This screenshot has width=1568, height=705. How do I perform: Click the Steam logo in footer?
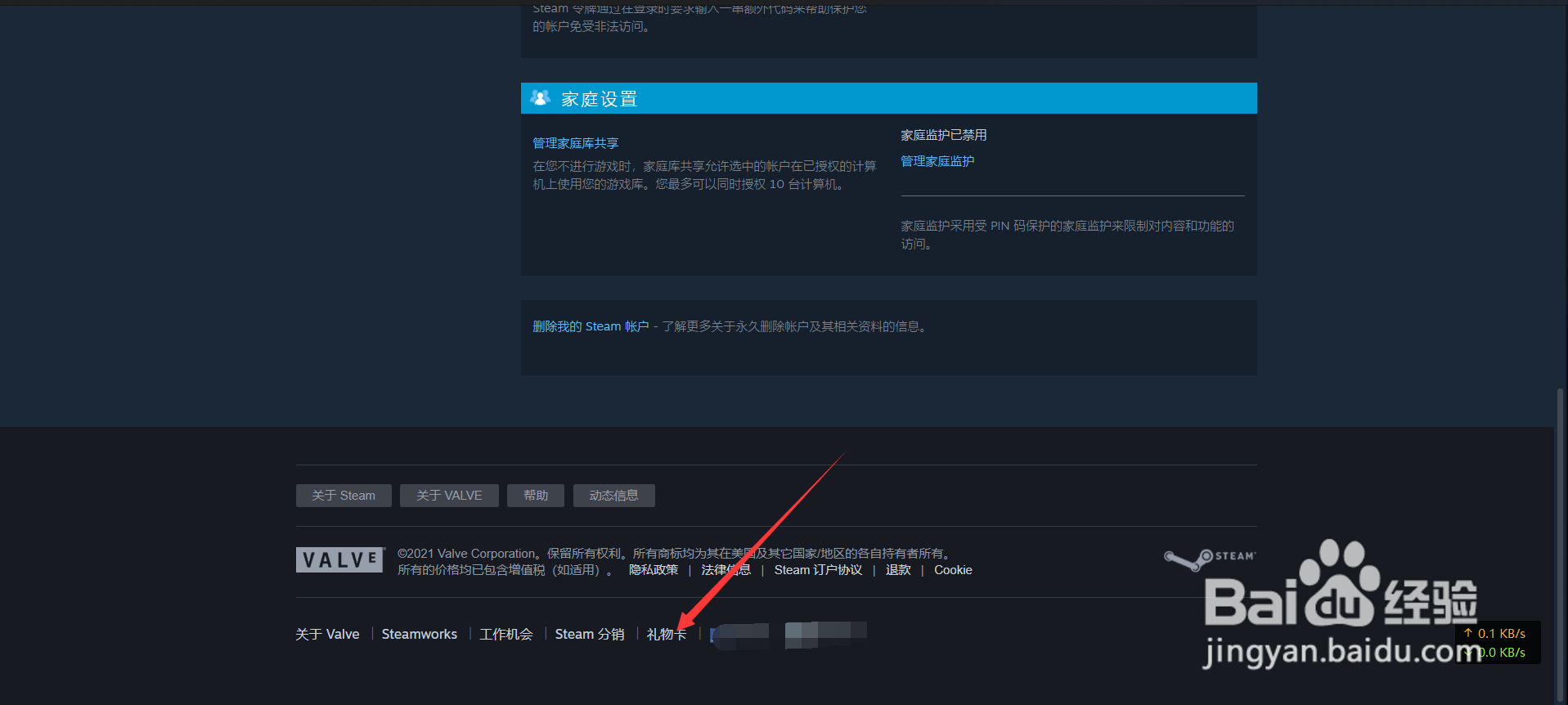click(1210, 559)
